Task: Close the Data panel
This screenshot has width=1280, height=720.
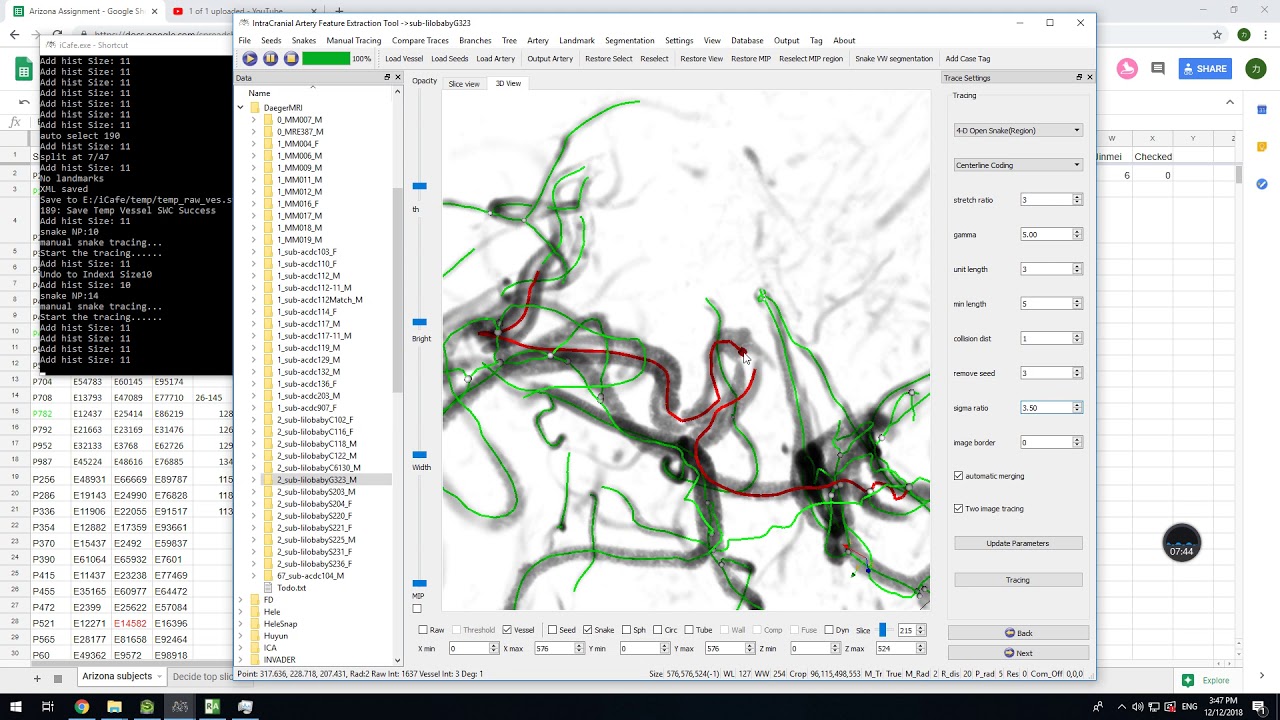Action: click(397, 78)
